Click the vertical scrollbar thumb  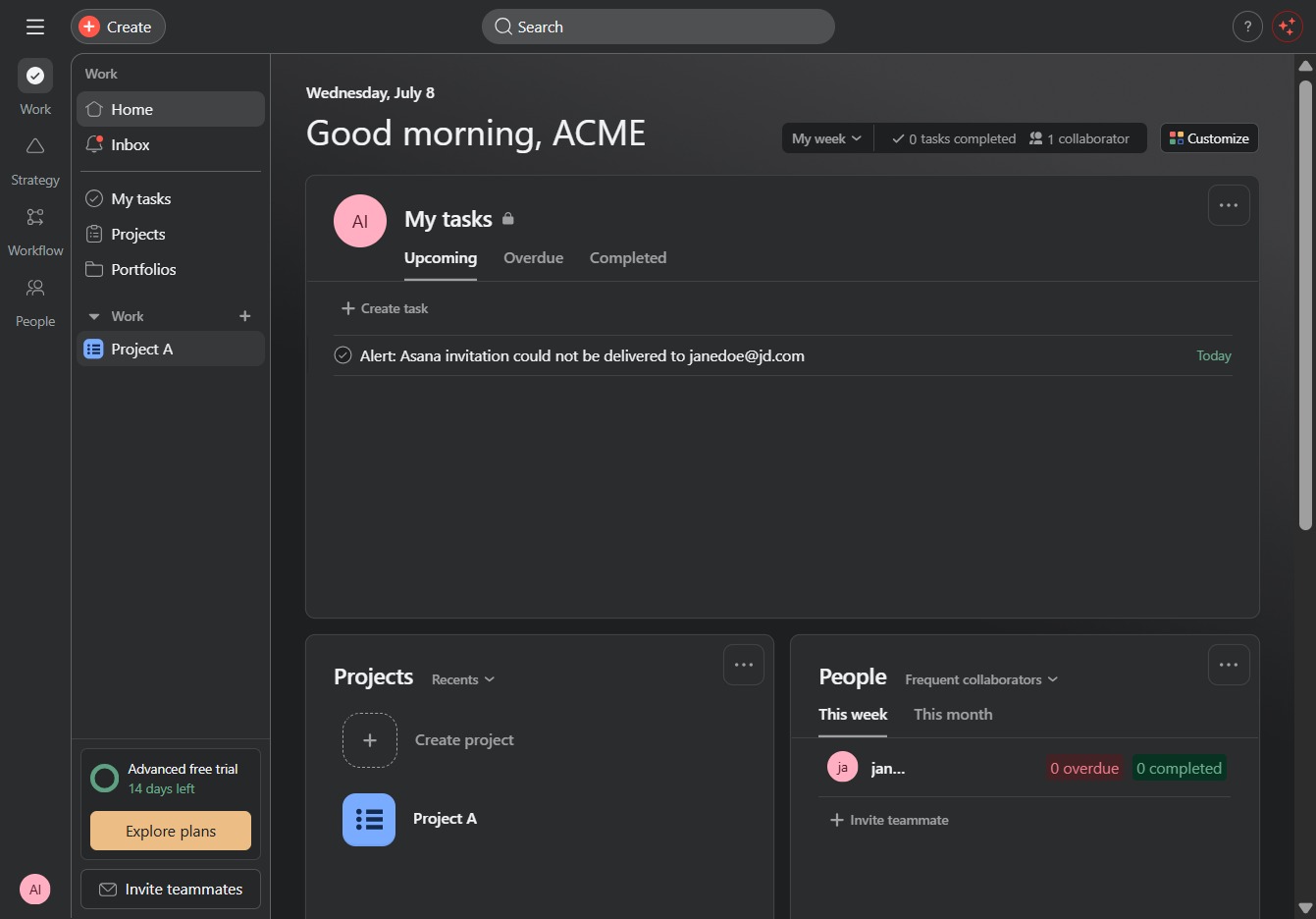click(x=1305, y=304)
